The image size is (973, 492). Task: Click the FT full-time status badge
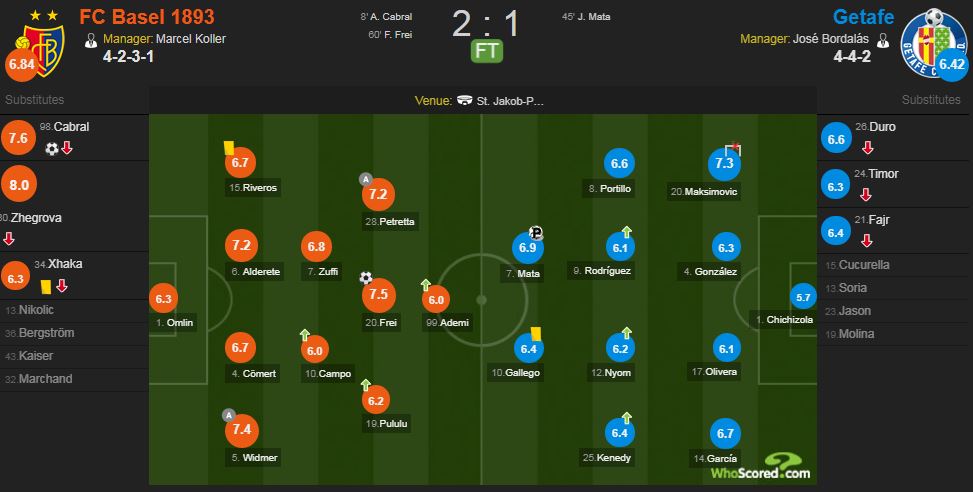coord(487,50)
